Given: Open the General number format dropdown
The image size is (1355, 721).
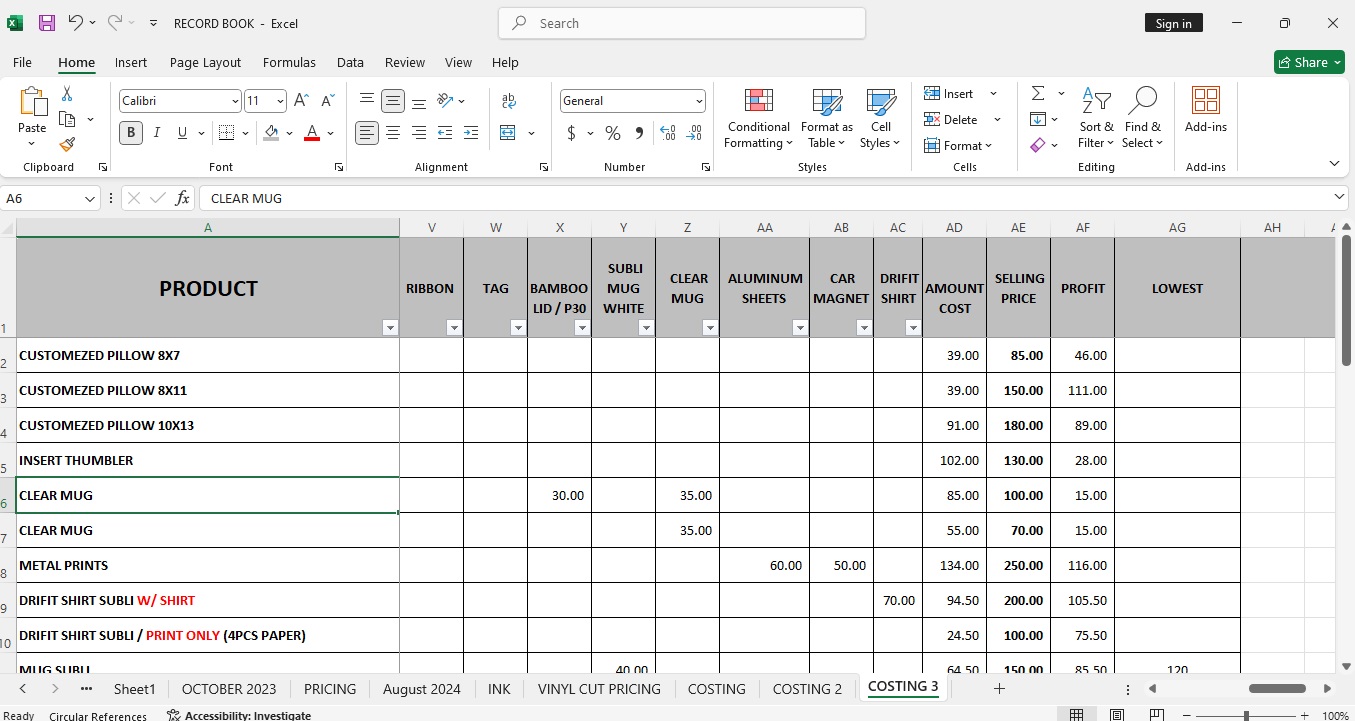Looking at the screenshot, I should (699, 101).
